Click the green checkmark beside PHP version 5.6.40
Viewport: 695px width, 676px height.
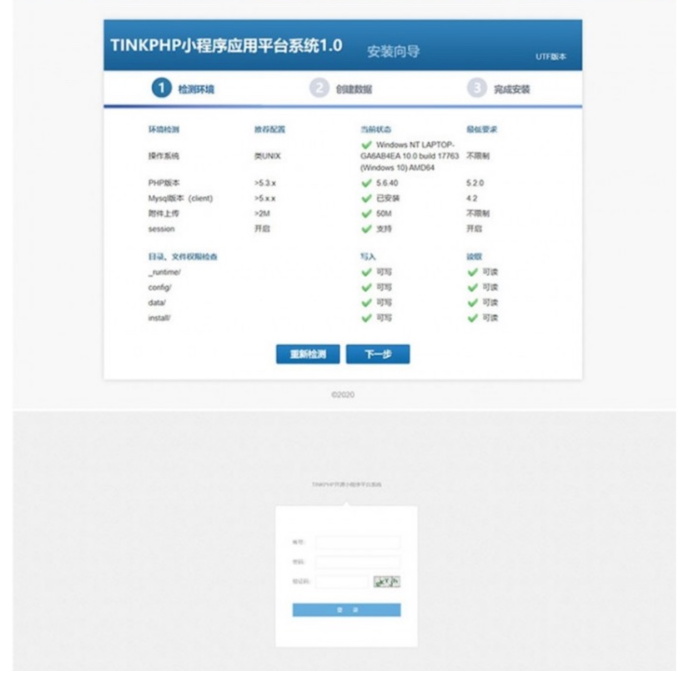[x=367, y=183]
